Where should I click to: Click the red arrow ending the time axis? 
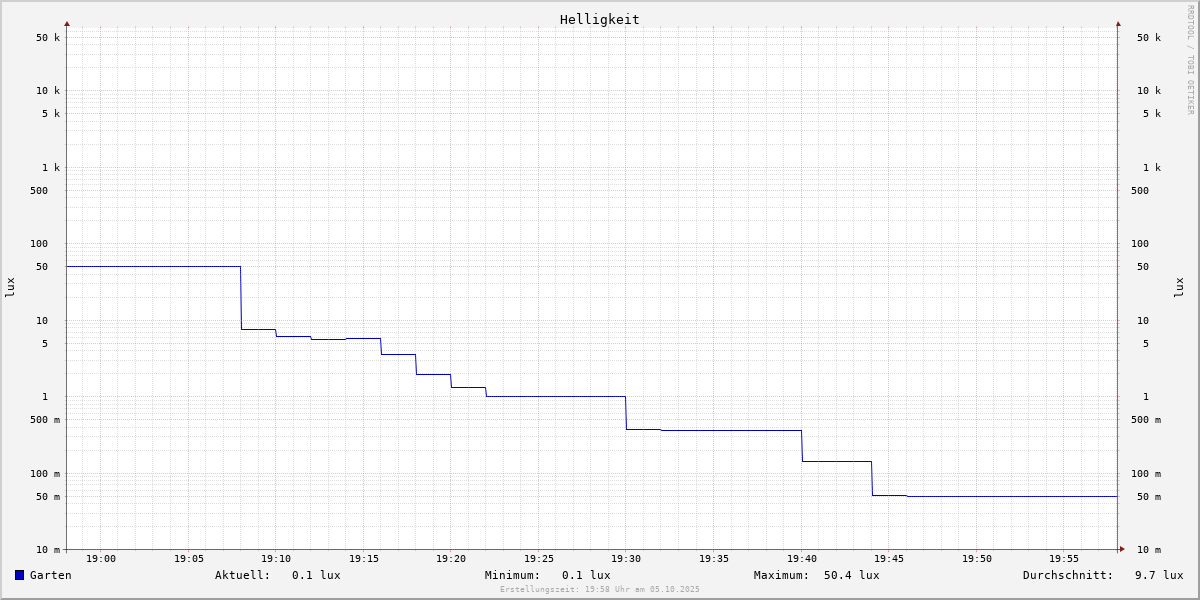point(1122,548)
